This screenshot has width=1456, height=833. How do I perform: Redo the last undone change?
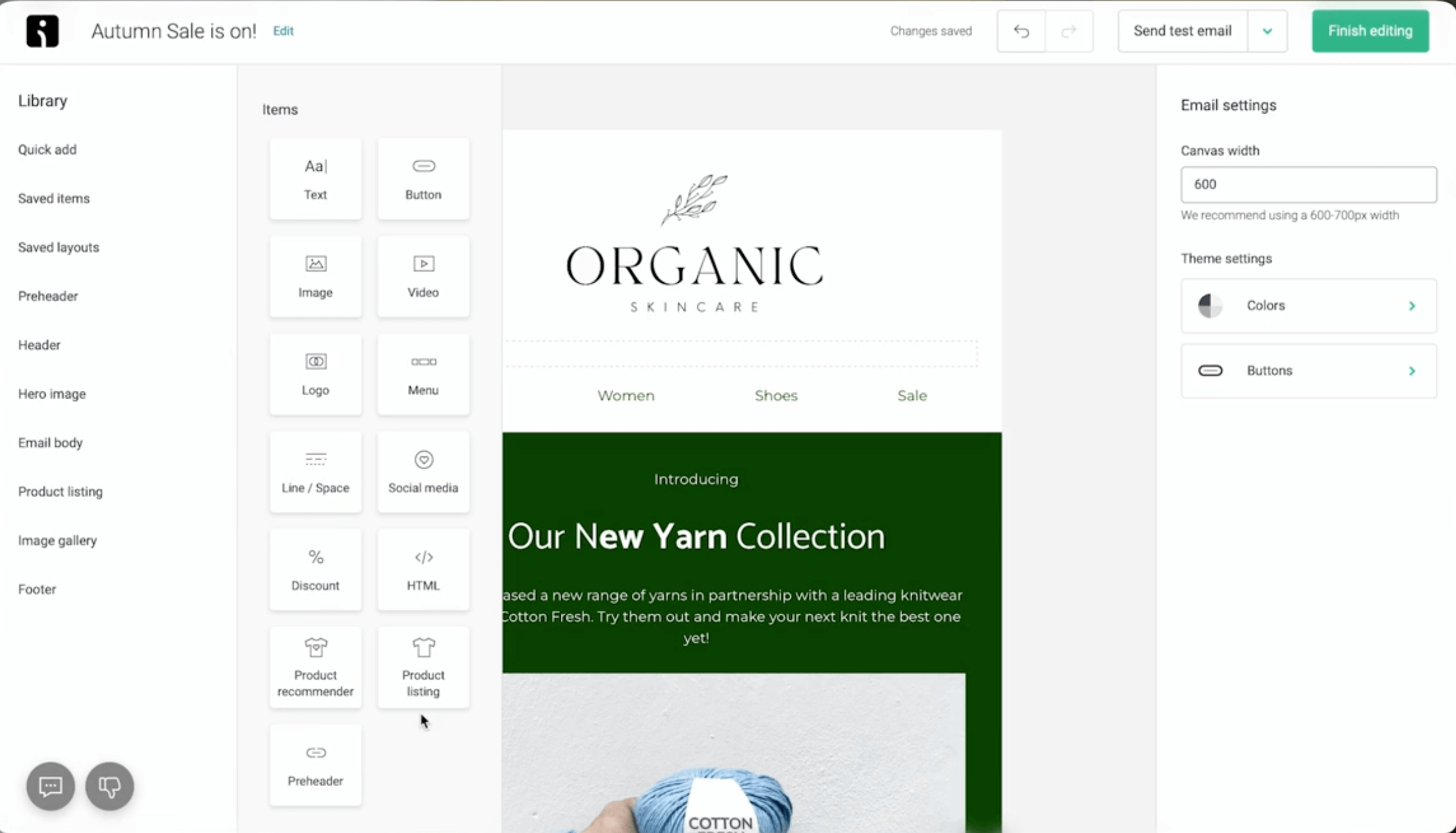[1069, 31]
